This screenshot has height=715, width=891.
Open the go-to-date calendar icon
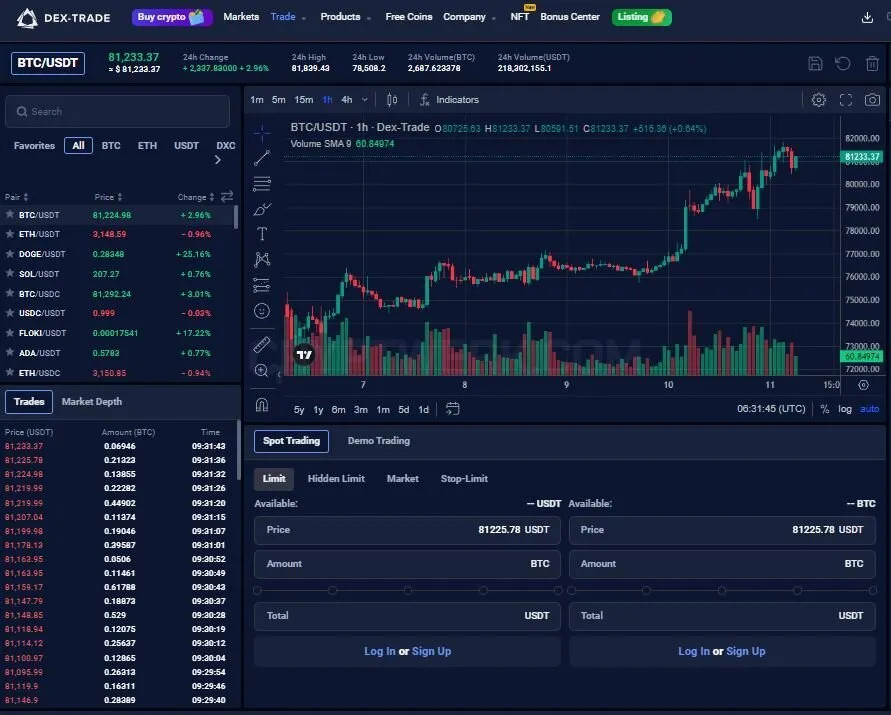452,409
